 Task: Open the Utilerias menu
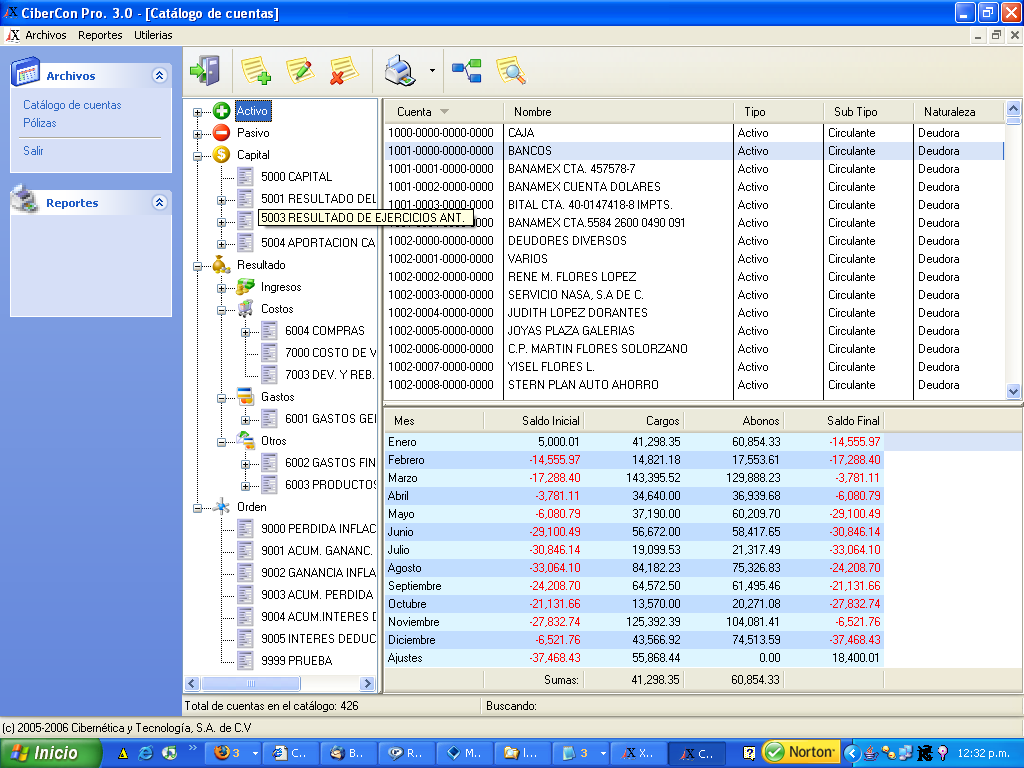(x=153, y=35)
